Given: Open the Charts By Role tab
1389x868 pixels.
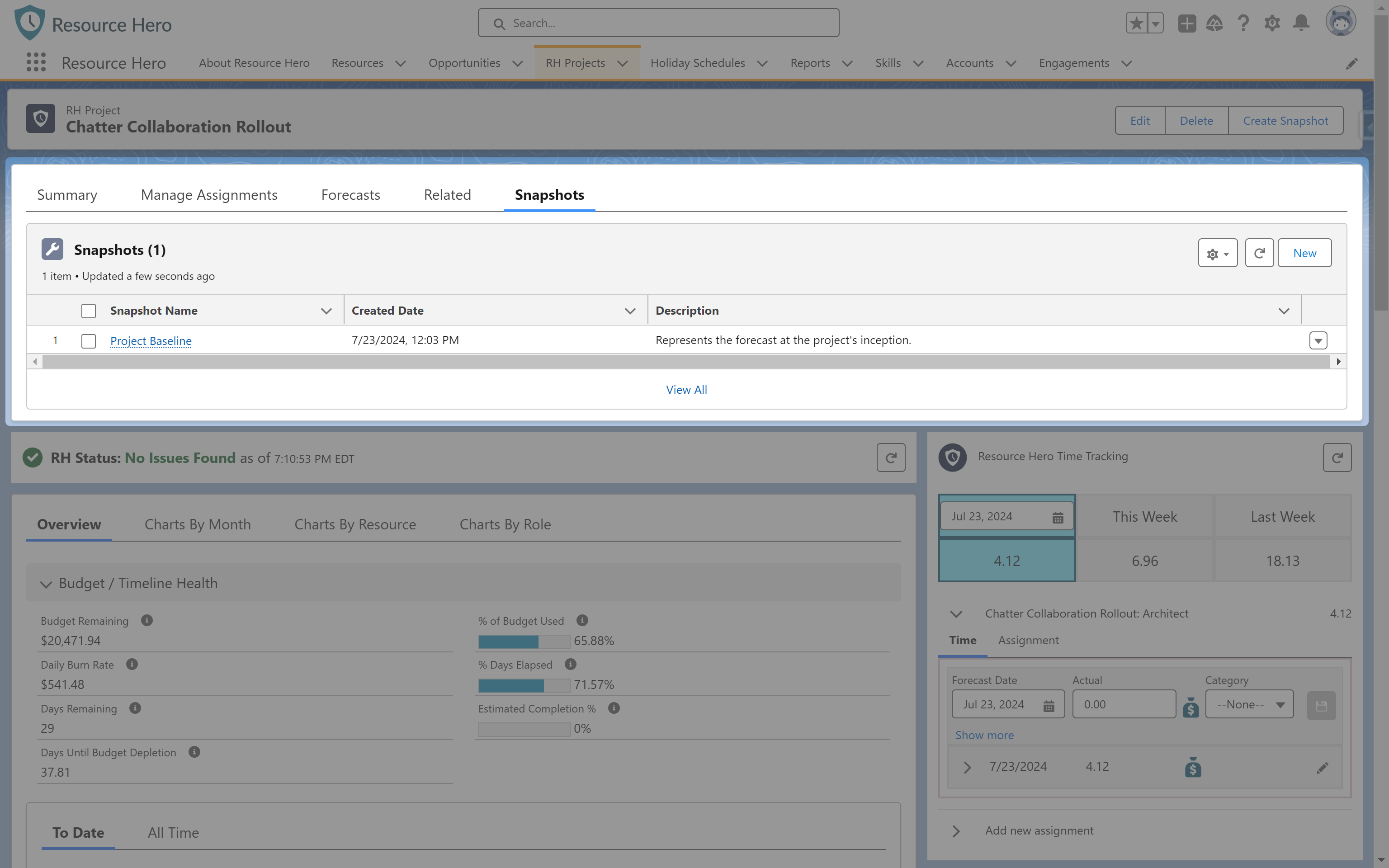Looking at the screenshot, I should pyautogui.click(x=505, y=524).
